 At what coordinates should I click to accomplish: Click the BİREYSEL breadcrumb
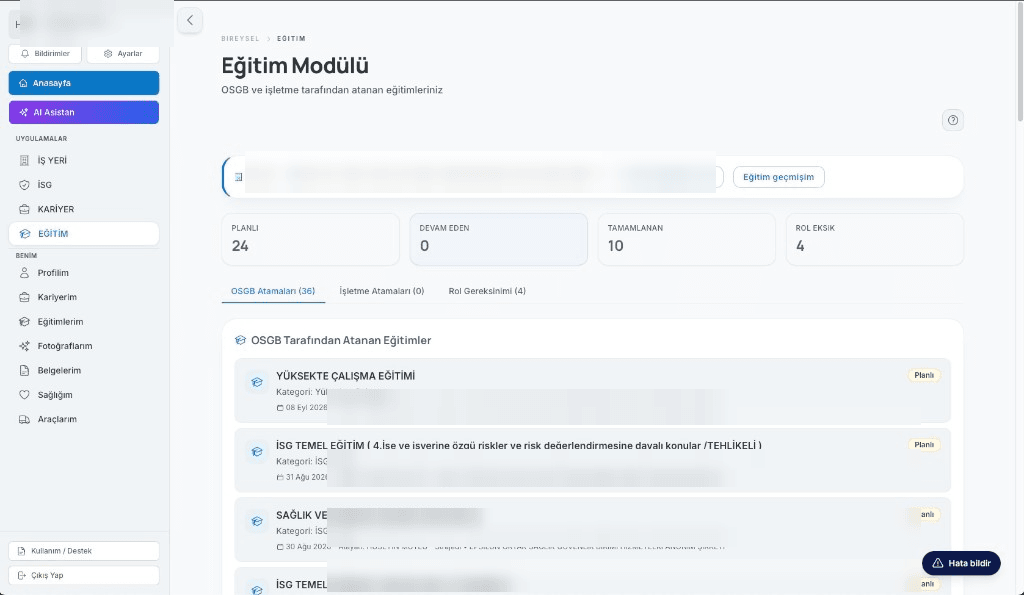(240, 39)
